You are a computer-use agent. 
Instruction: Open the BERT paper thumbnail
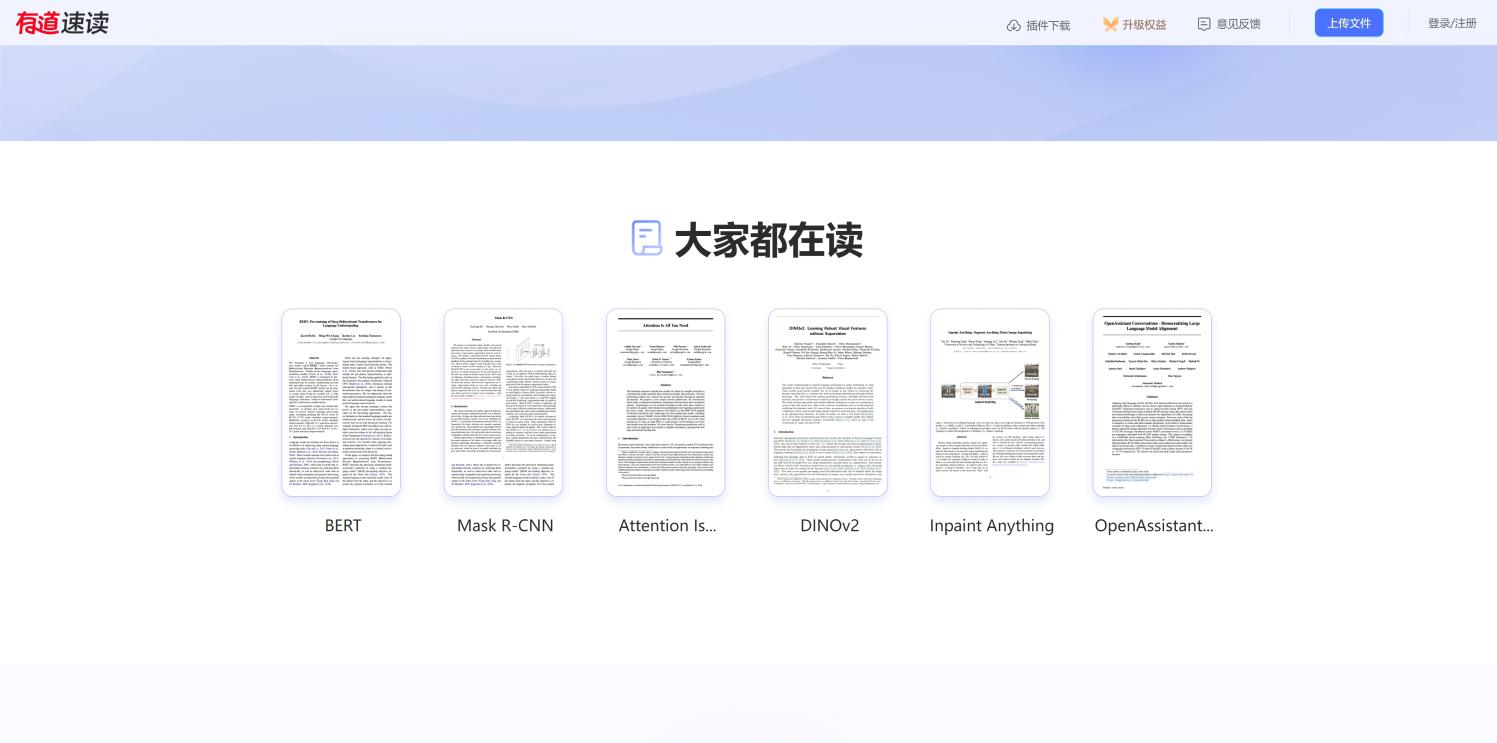coord(341,402)
